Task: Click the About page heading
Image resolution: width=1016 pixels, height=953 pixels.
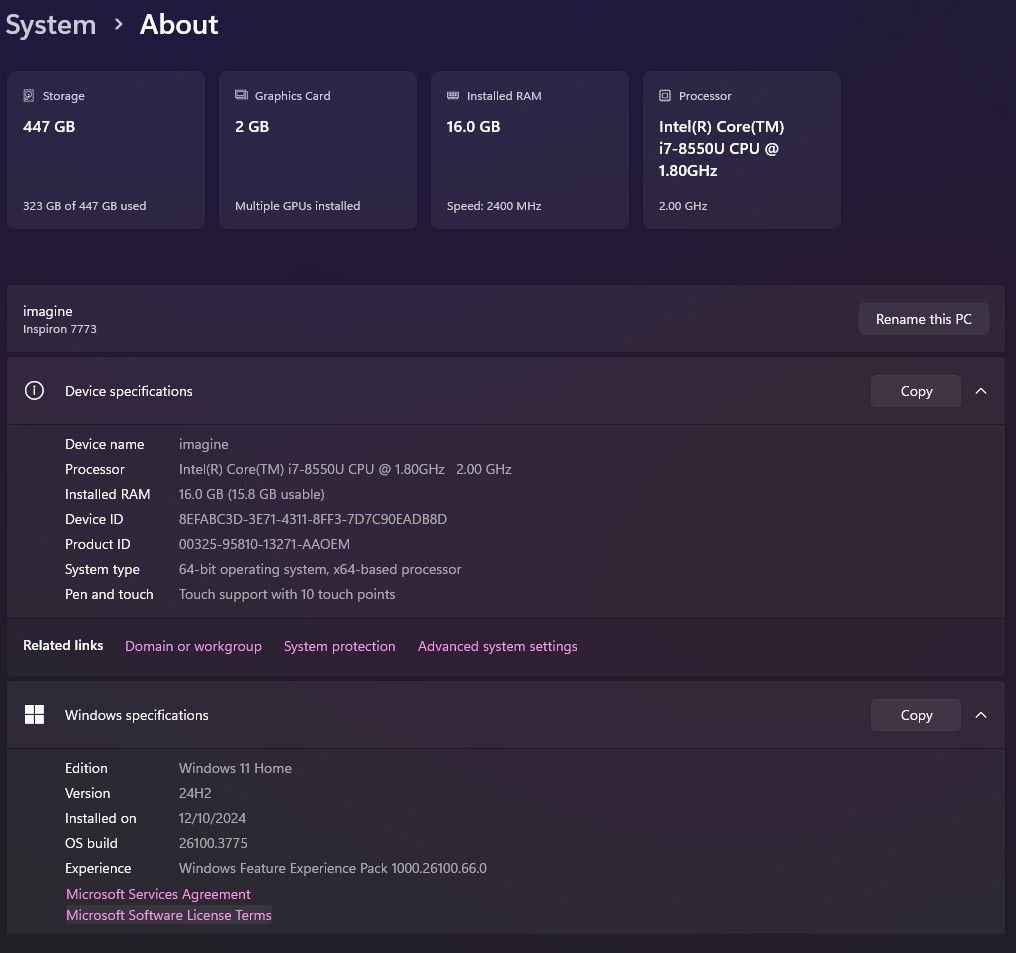Action: [179, 25]
